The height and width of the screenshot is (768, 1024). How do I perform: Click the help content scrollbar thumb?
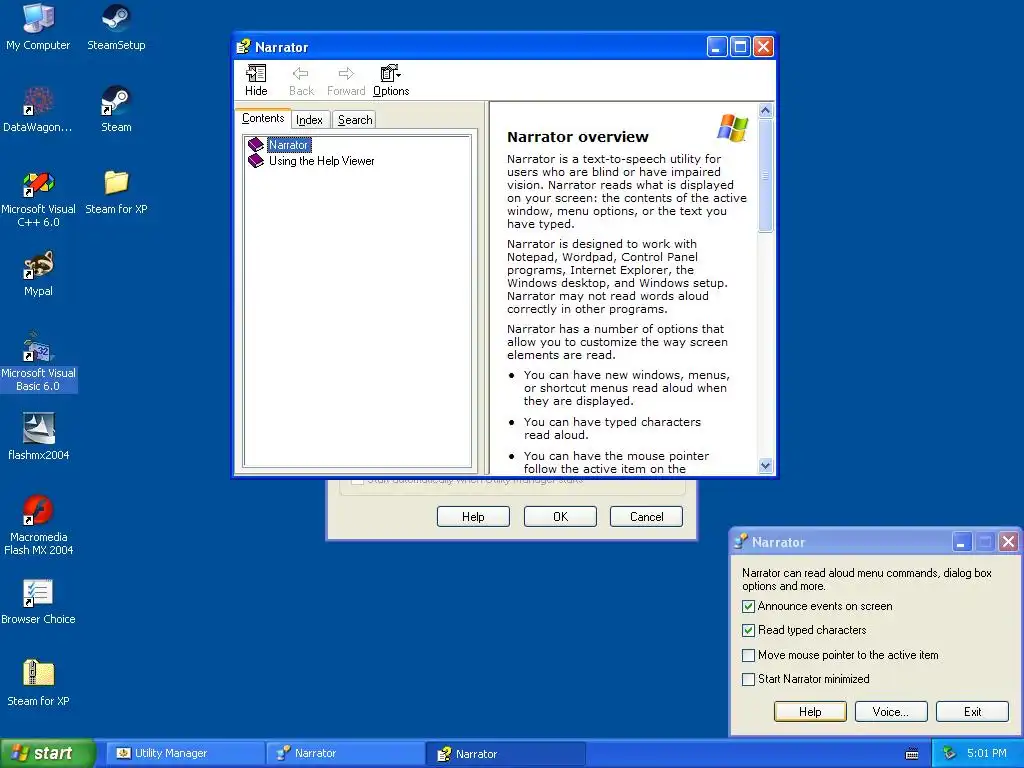765,175
